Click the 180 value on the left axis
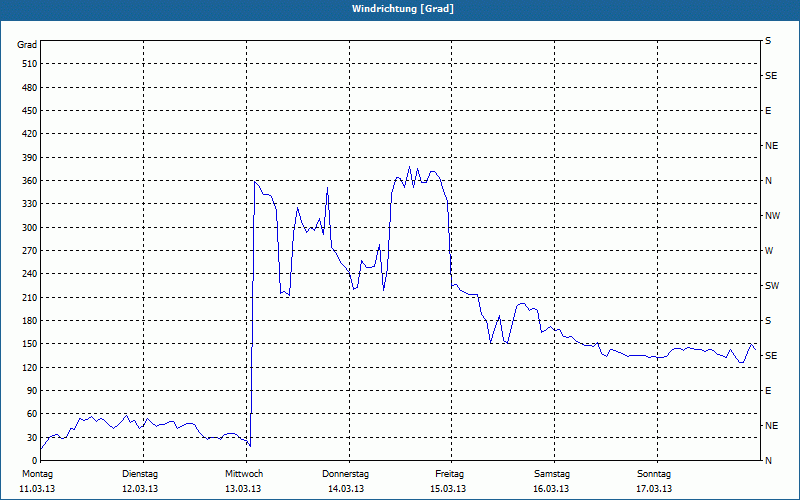This screenshot has width=800, height=500. (x=30, y=321)
